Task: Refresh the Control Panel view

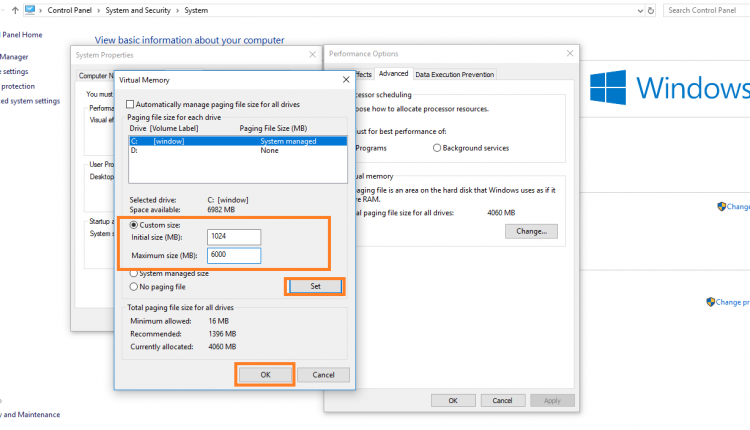Action: coord(651,11)
